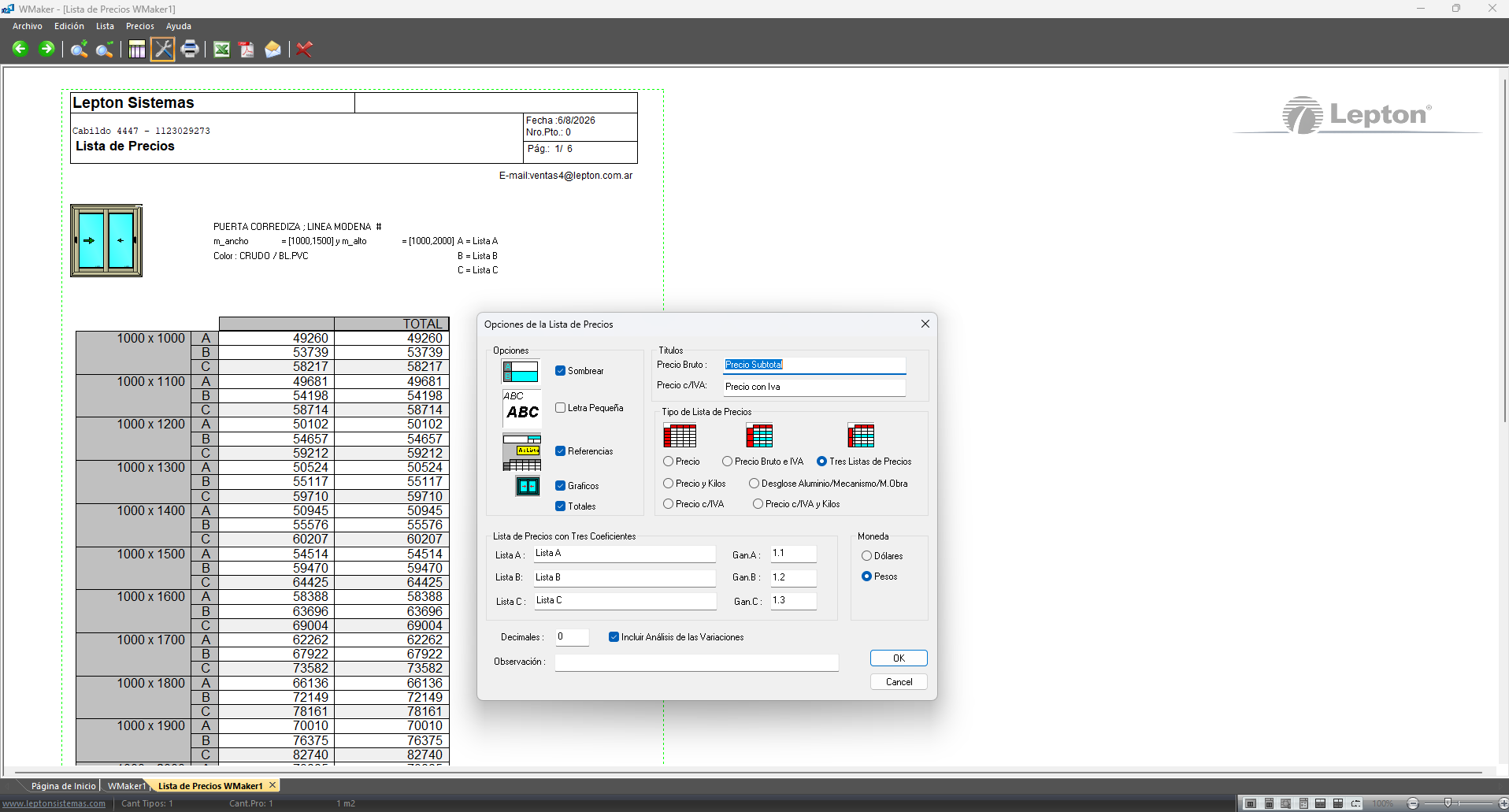This screenshot has width=1509, height=812.
Task: Click the zoom slider handle in status bar
Action: point(1448,803)
